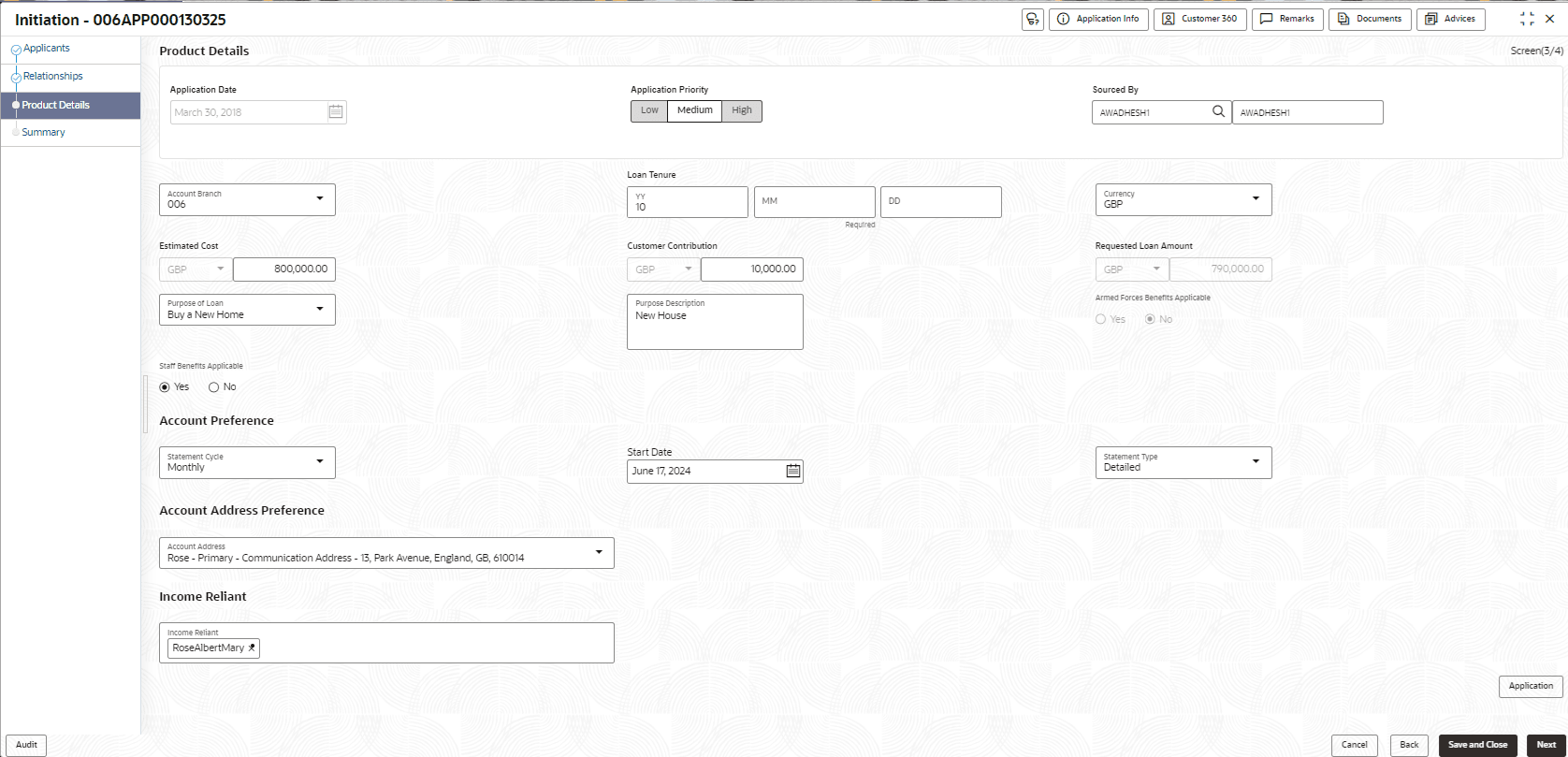Click the Save and Close button

[x=1477, y=745]
